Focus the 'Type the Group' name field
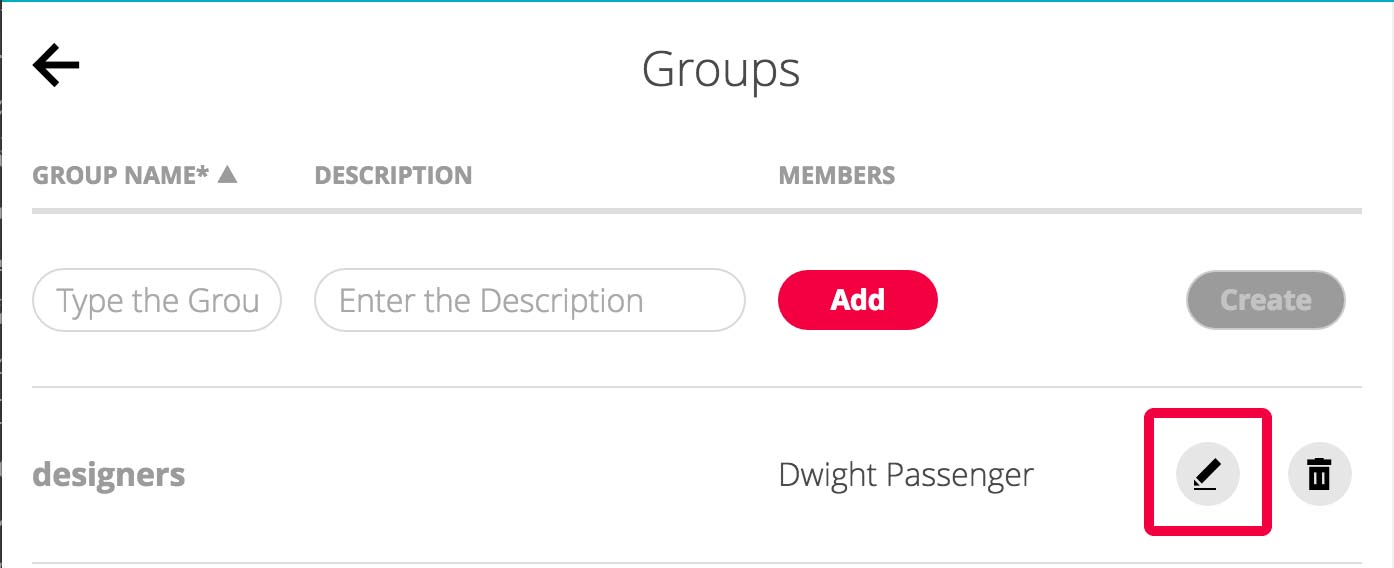 [x=157, y=300]
